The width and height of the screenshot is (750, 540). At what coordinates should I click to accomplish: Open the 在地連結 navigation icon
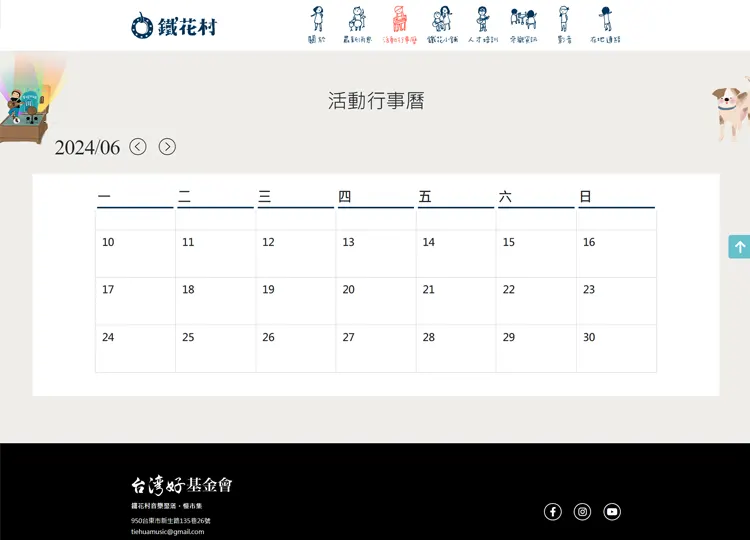point(605,25)
